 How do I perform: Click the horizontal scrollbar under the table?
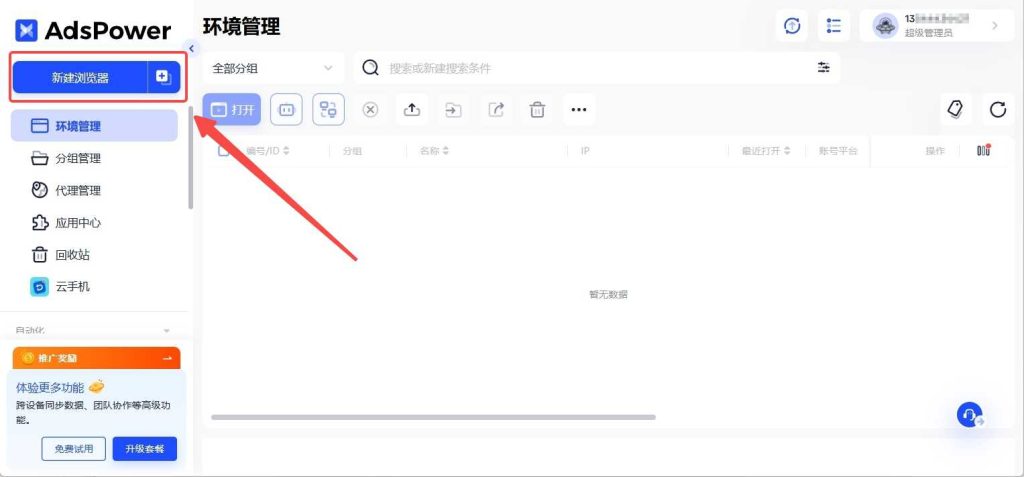pyautogui.click(x=433, y=417)
